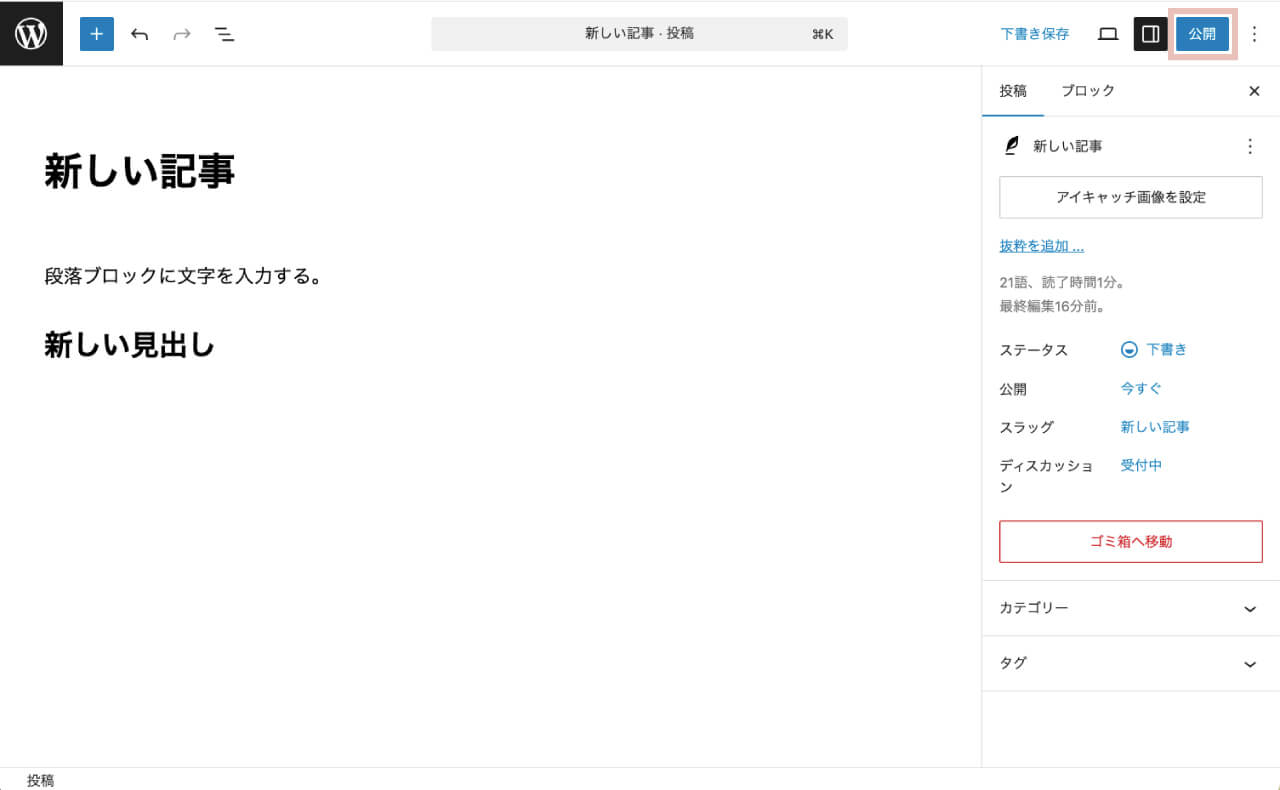
Task: Save the draft with 下書き保存
Action: pyautogui.click(x=1035, y=33)
